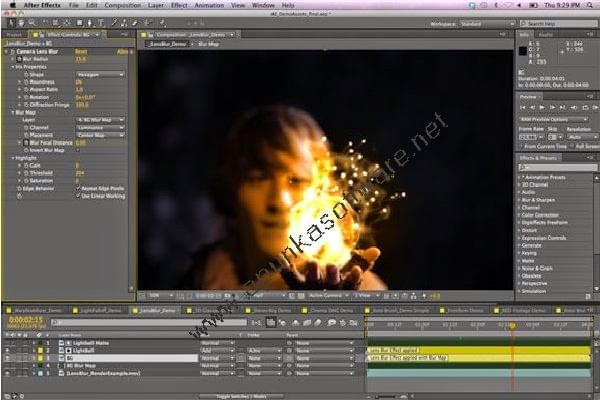This screenshot has height=400, width=600.
Task: Start RAM preview in Preview panel
Action: [x=595, y=108]
